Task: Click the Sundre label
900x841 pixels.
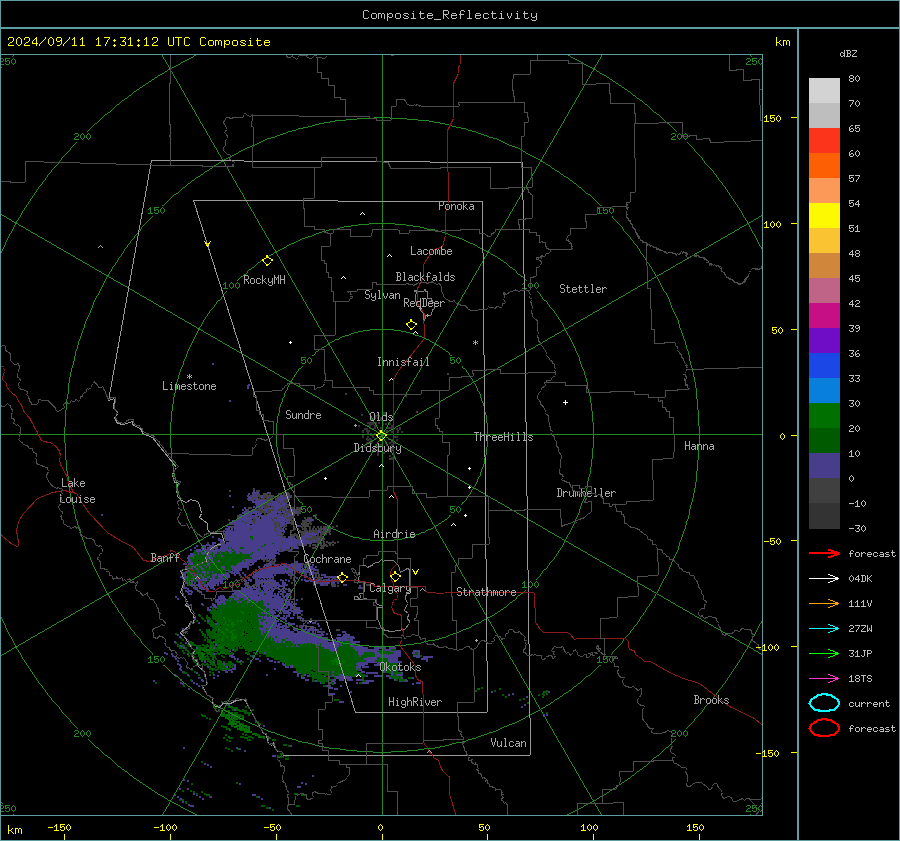Action: pyautogui.click(x=303, y=415)
